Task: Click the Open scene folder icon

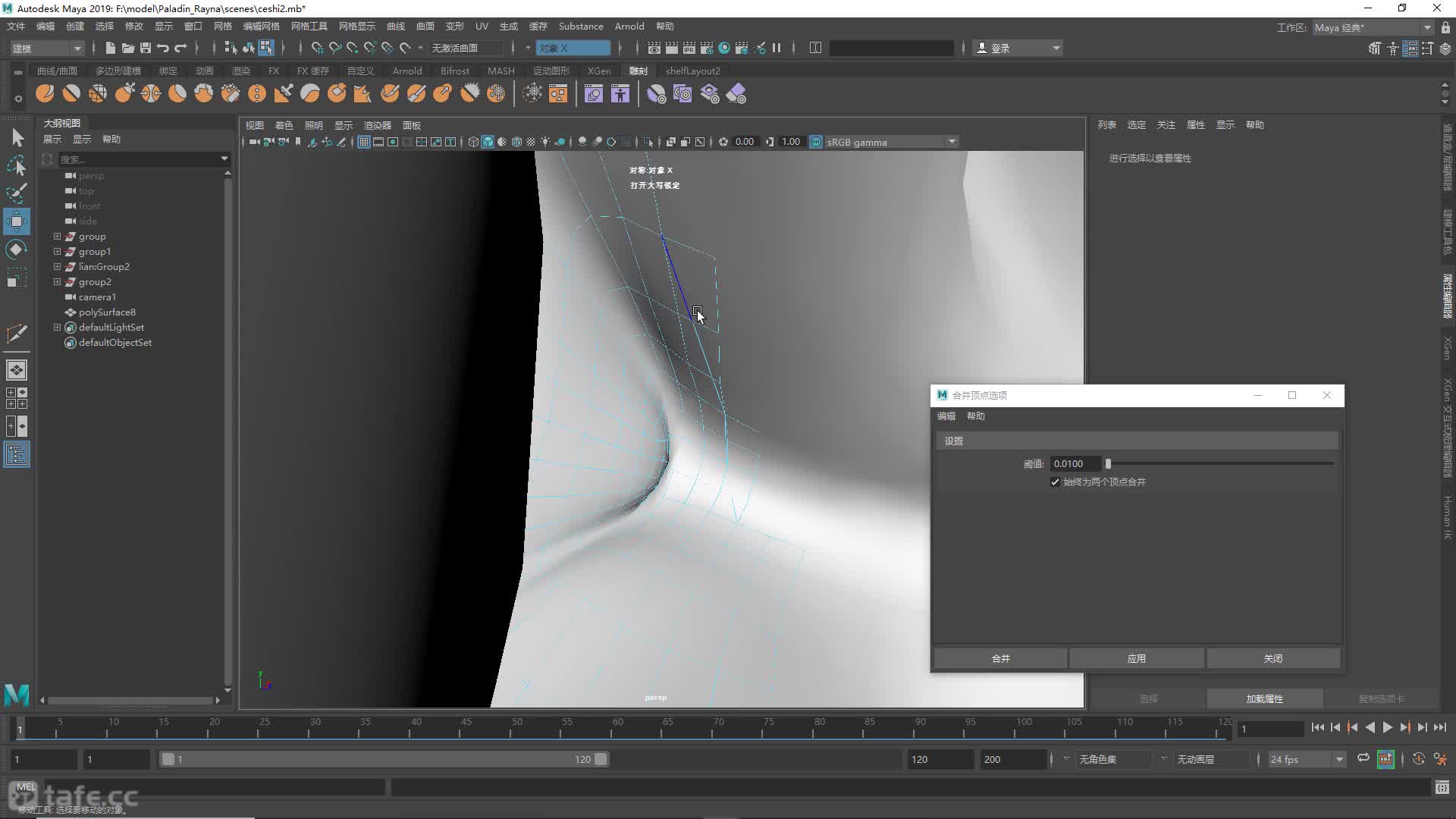Action: [x=128, y=48]
